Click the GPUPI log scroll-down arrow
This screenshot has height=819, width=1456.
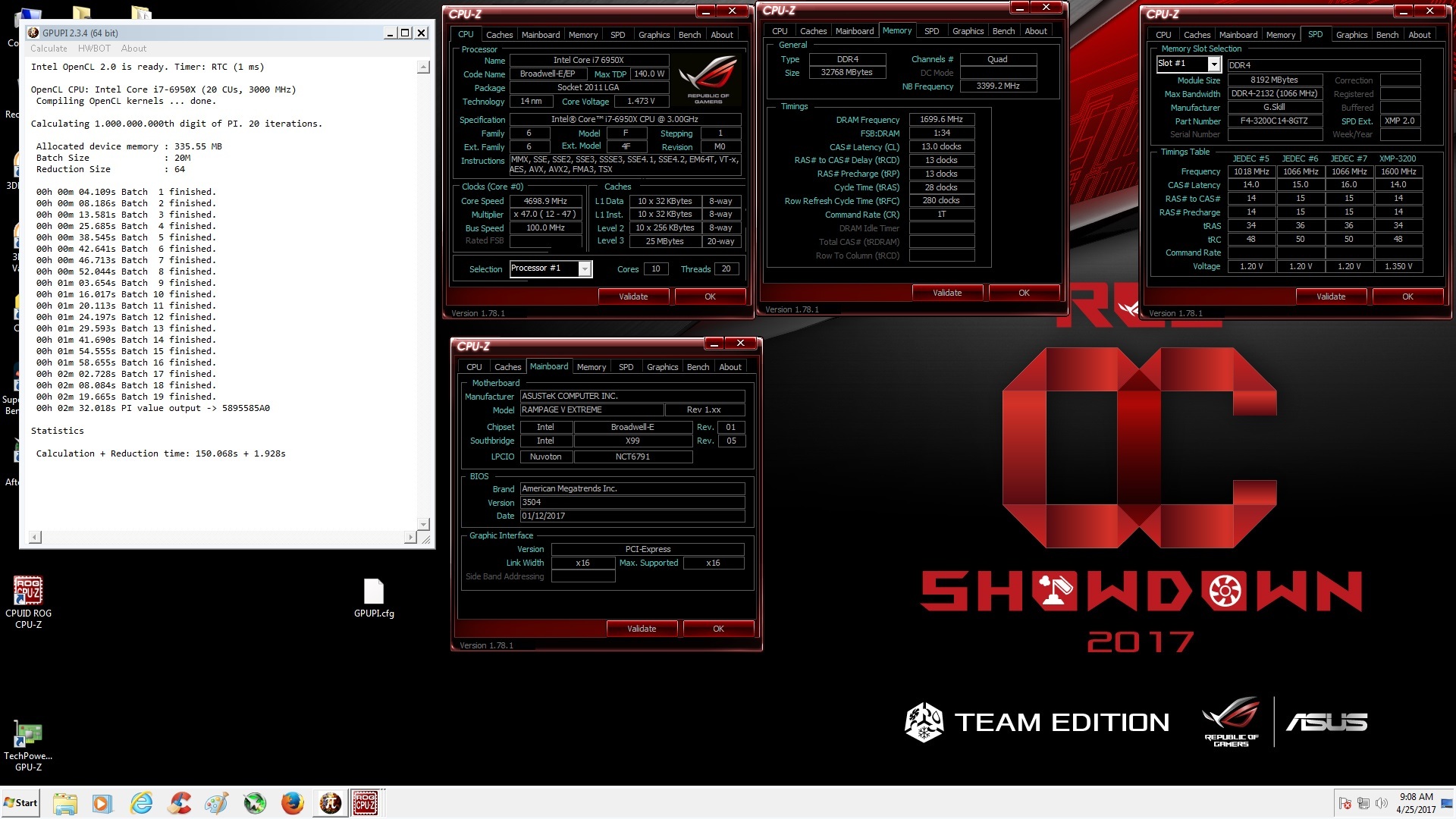[423, 524]
